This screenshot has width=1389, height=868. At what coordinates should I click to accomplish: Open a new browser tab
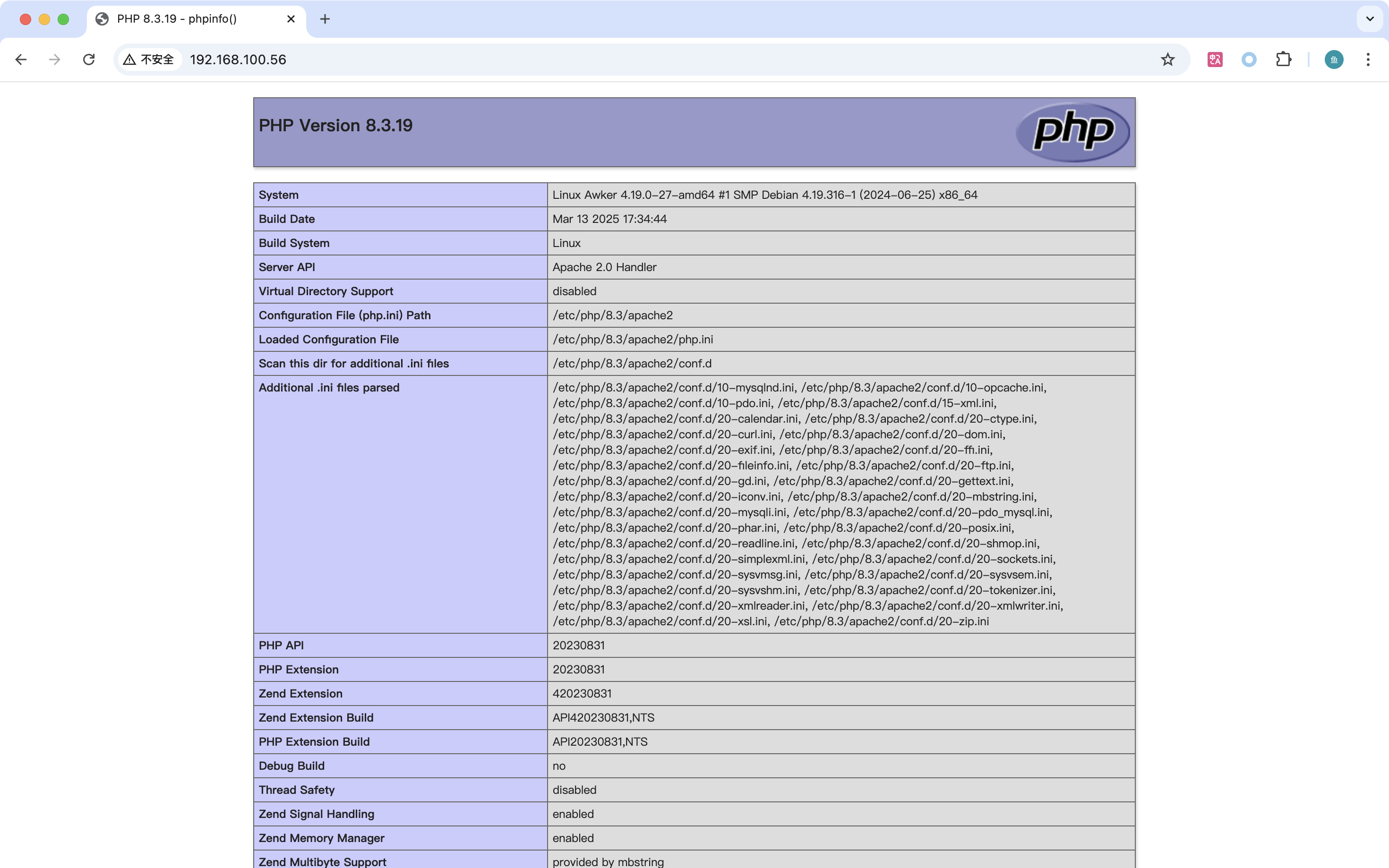pos(325,19)
